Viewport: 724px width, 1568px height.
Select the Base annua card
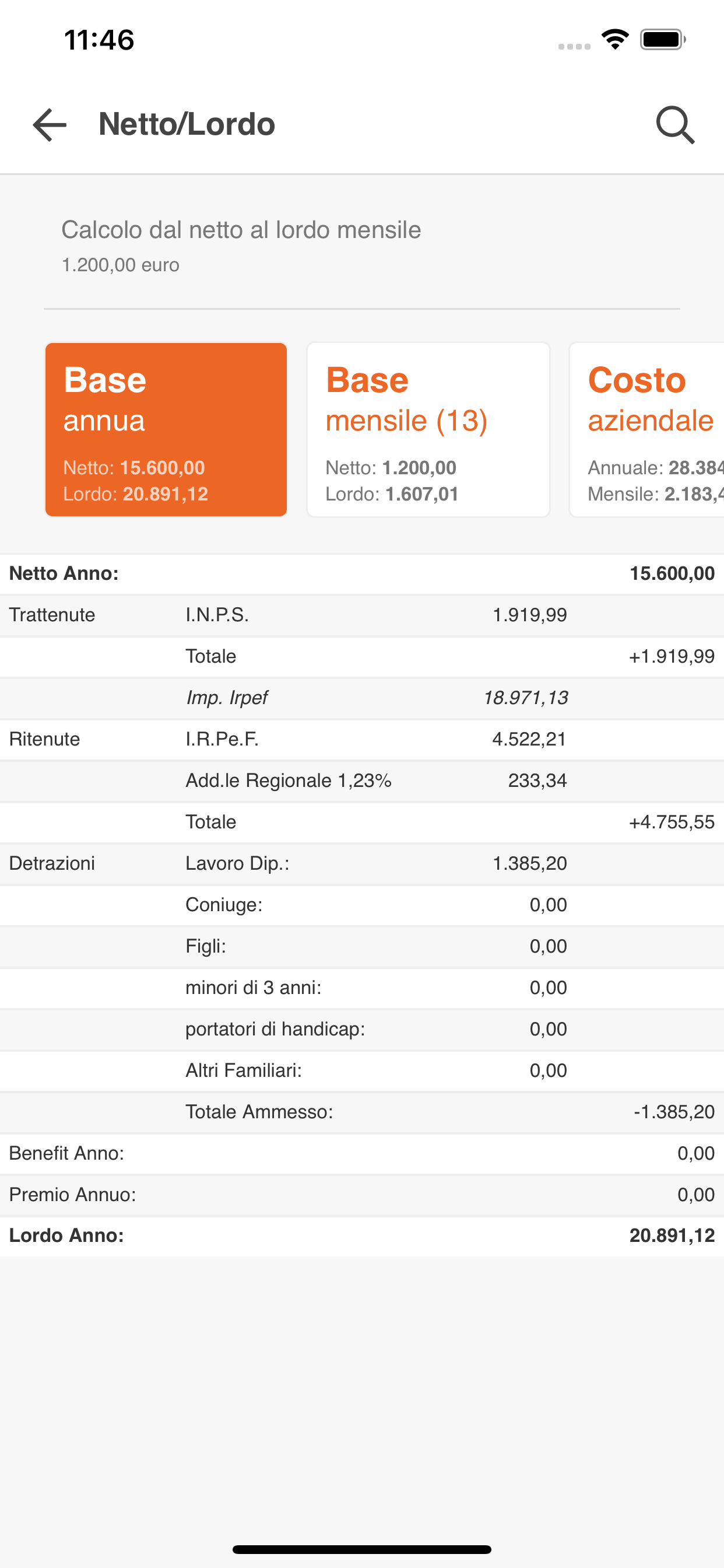coord(166,430)
